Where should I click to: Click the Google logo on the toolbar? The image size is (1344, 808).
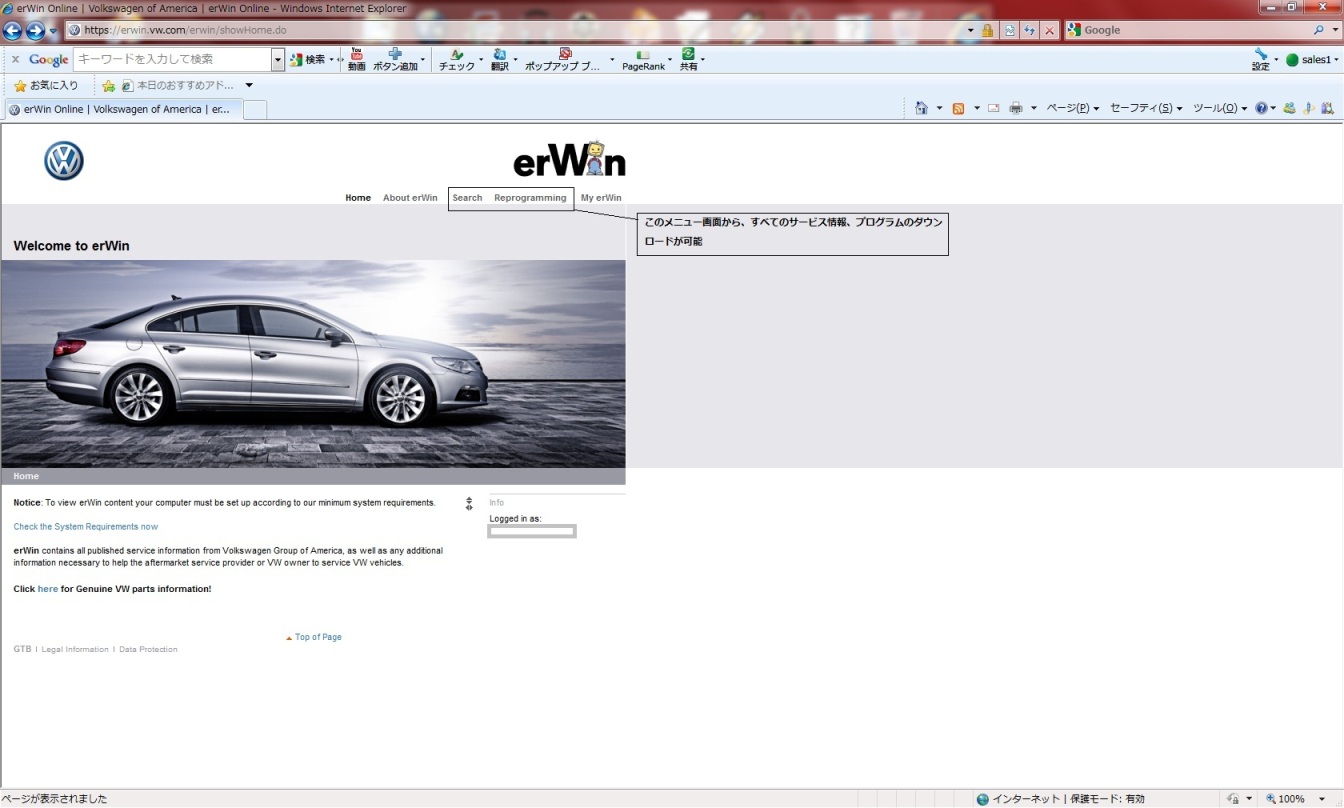[x=48, y=60]
